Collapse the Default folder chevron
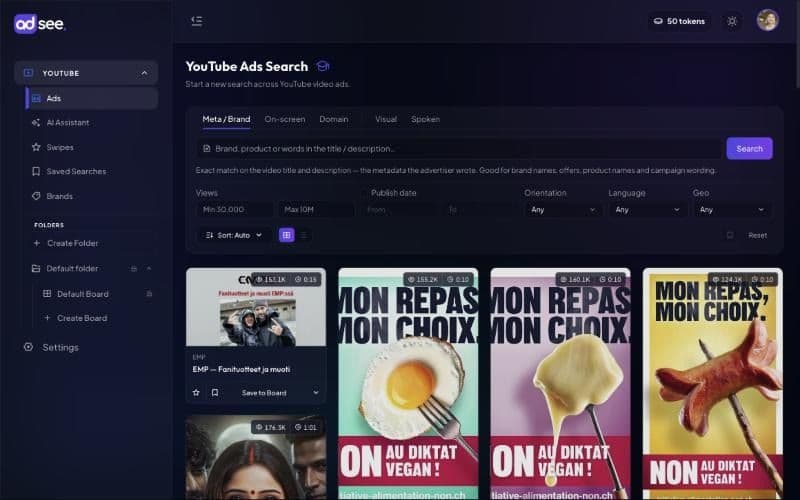800x500 pixels. coord(149,268)
